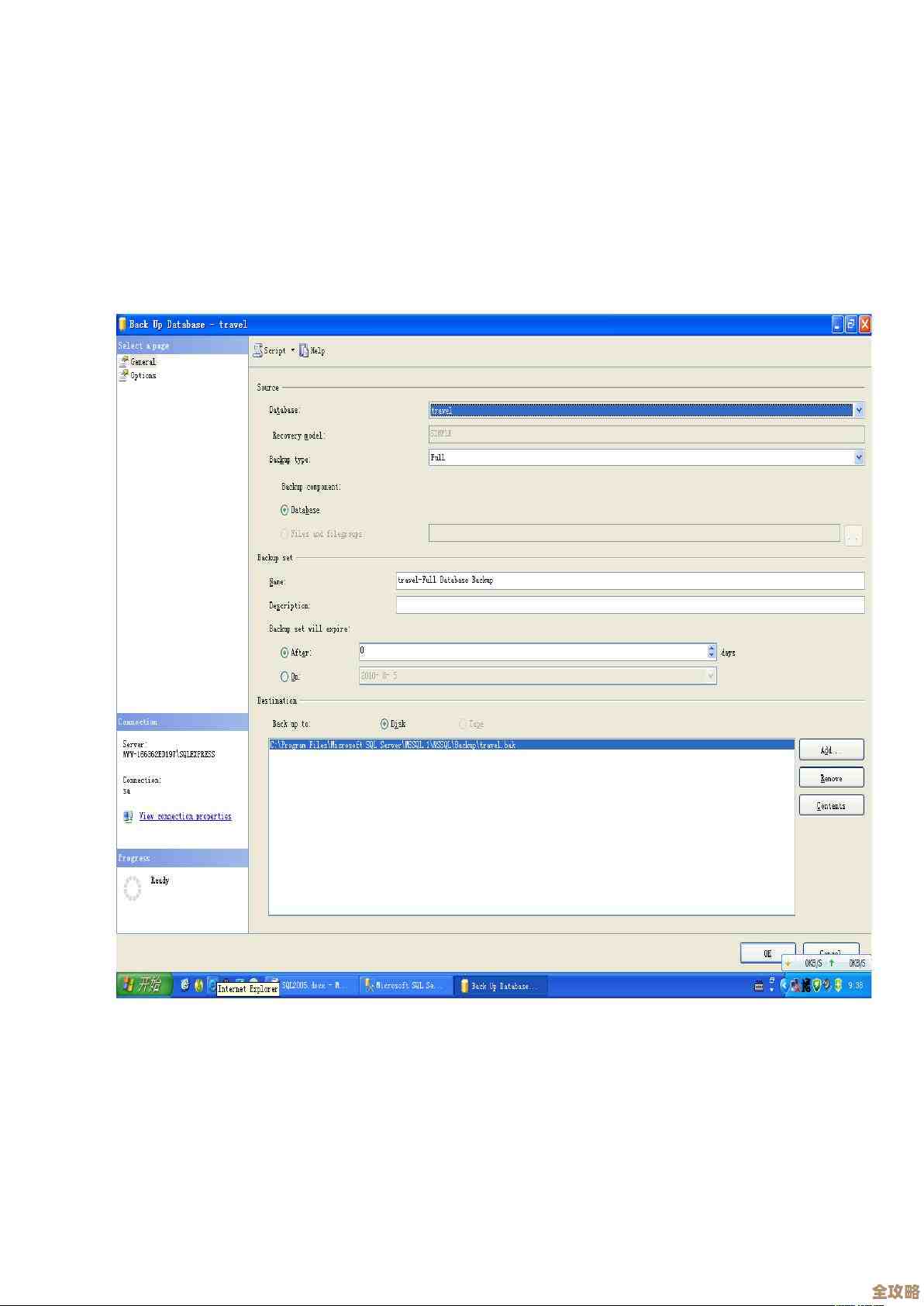Click the Script toolbar icon

pyautogui.click(x=258, y=351)
